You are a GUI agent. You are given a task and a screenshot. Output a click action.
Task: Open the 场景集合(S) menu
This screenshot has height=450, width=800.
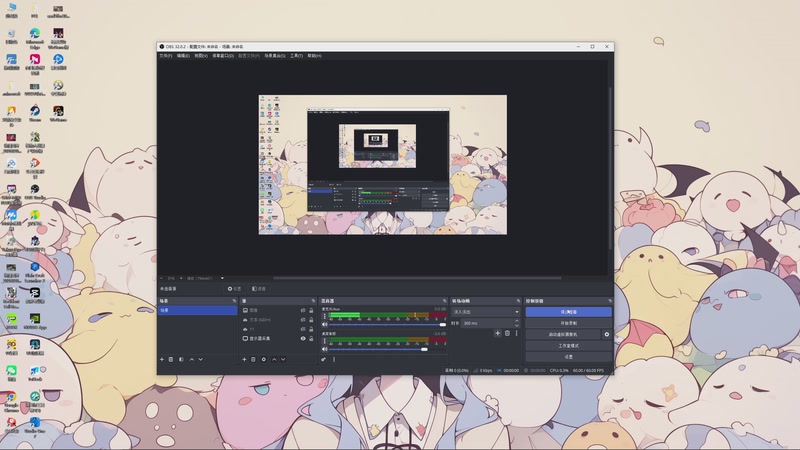(x=275, y=56)
